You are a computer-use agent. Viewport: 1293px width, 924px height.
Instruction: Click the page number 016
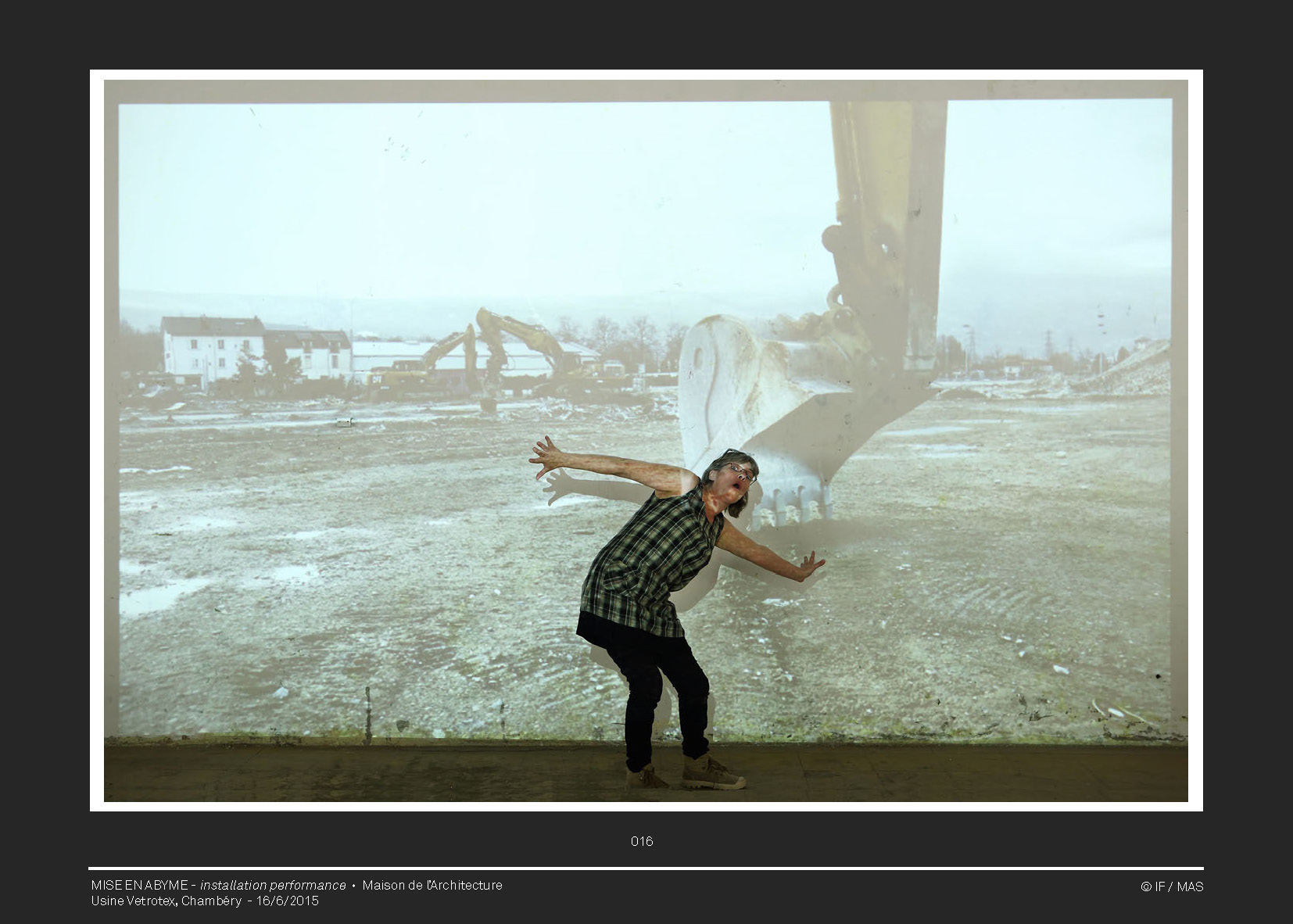[642, 841]
